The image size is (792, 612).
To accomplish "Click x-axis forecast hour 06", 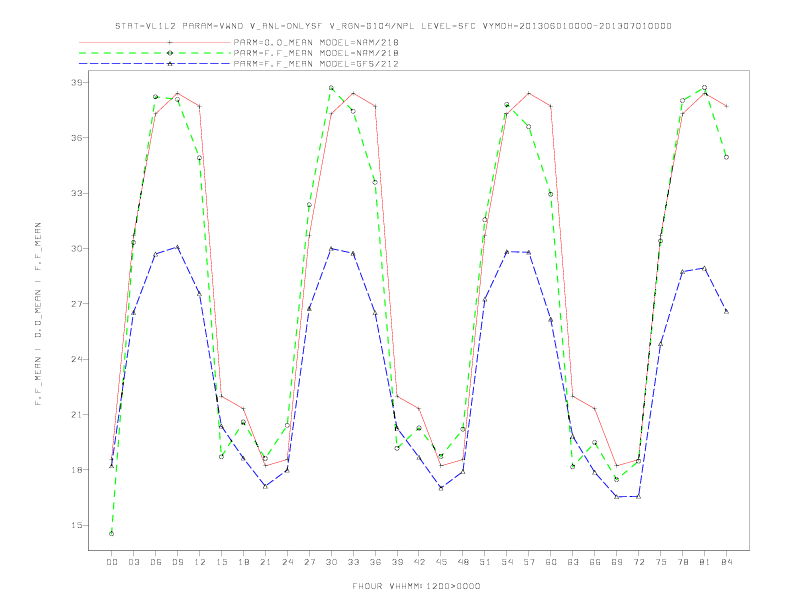I will point(156,562).
